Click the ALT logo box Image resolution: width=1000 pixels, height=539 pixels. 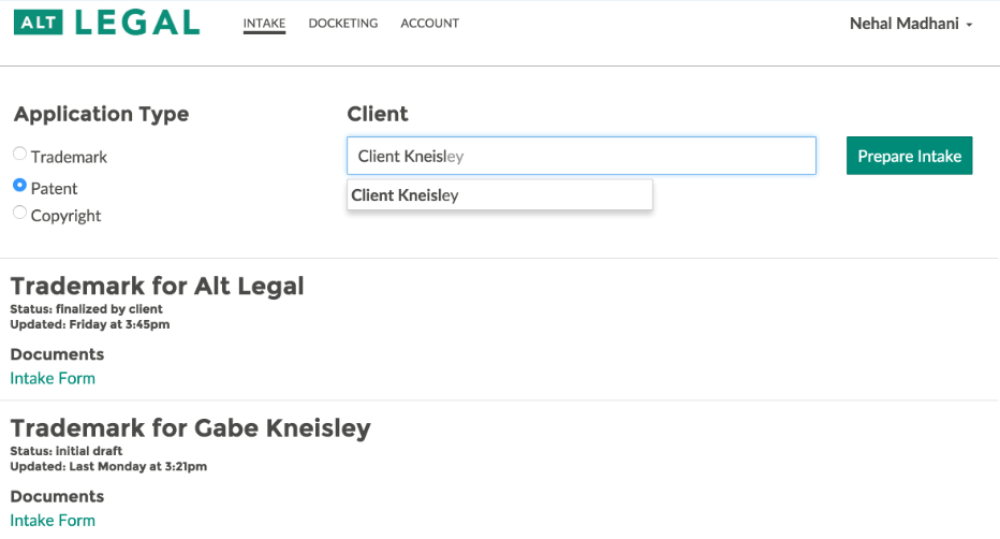[x=38, y=22]
